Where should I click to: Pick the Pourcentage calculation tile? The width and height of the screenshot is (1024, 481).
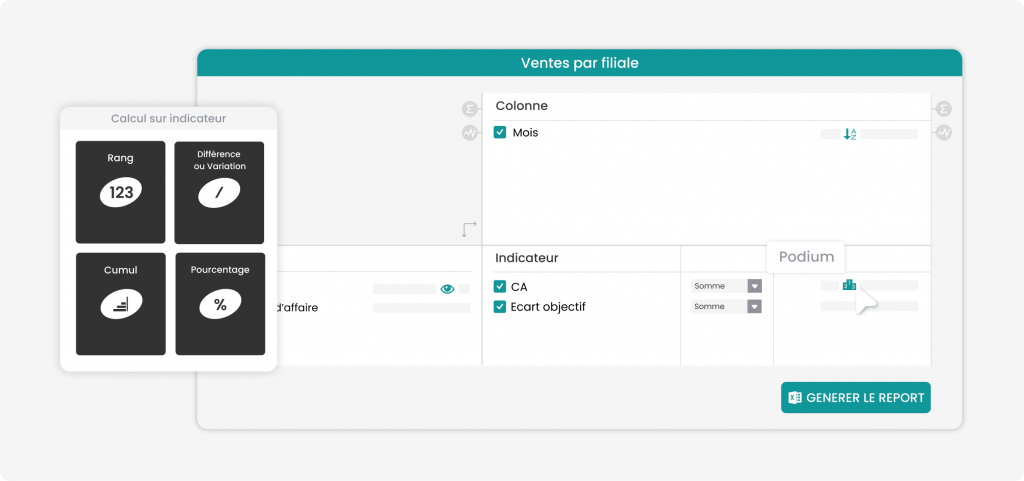click(x=220, y=304)
